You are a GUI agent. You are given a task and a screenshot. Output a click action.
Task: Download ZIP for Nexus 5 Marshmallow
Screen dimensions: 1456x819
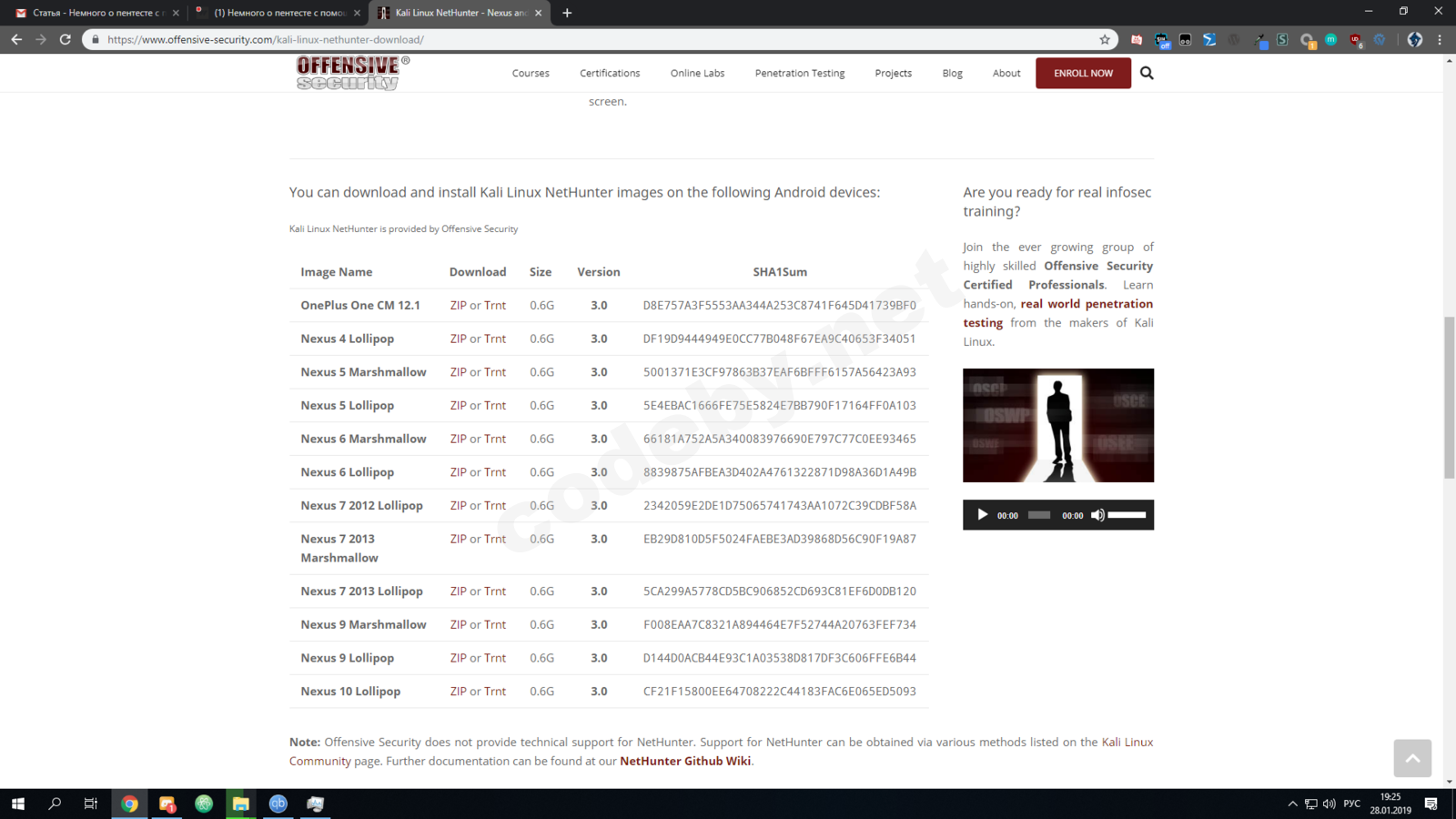pos(458,372)
